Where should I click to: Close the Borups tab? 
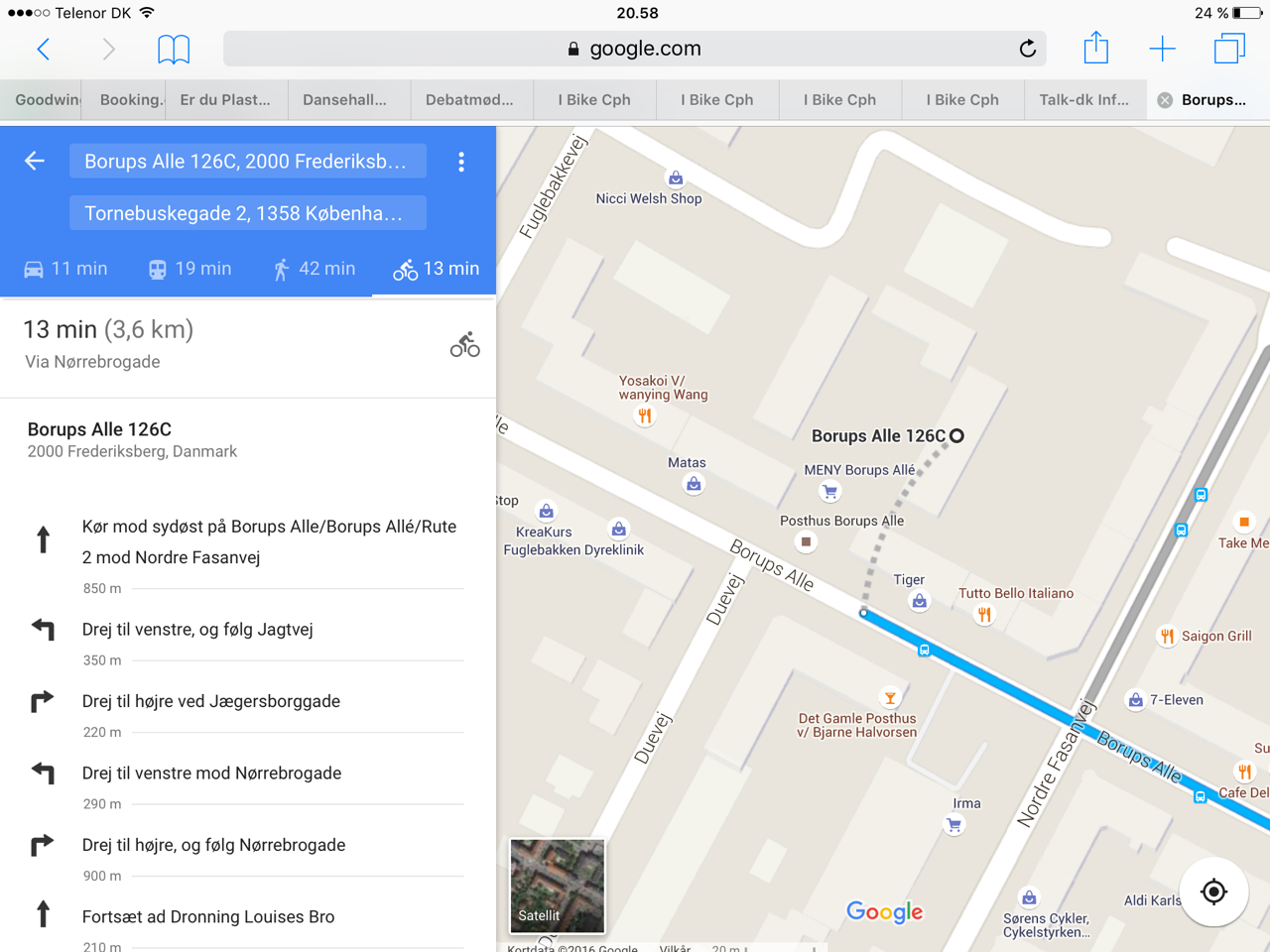[1165, 100]
